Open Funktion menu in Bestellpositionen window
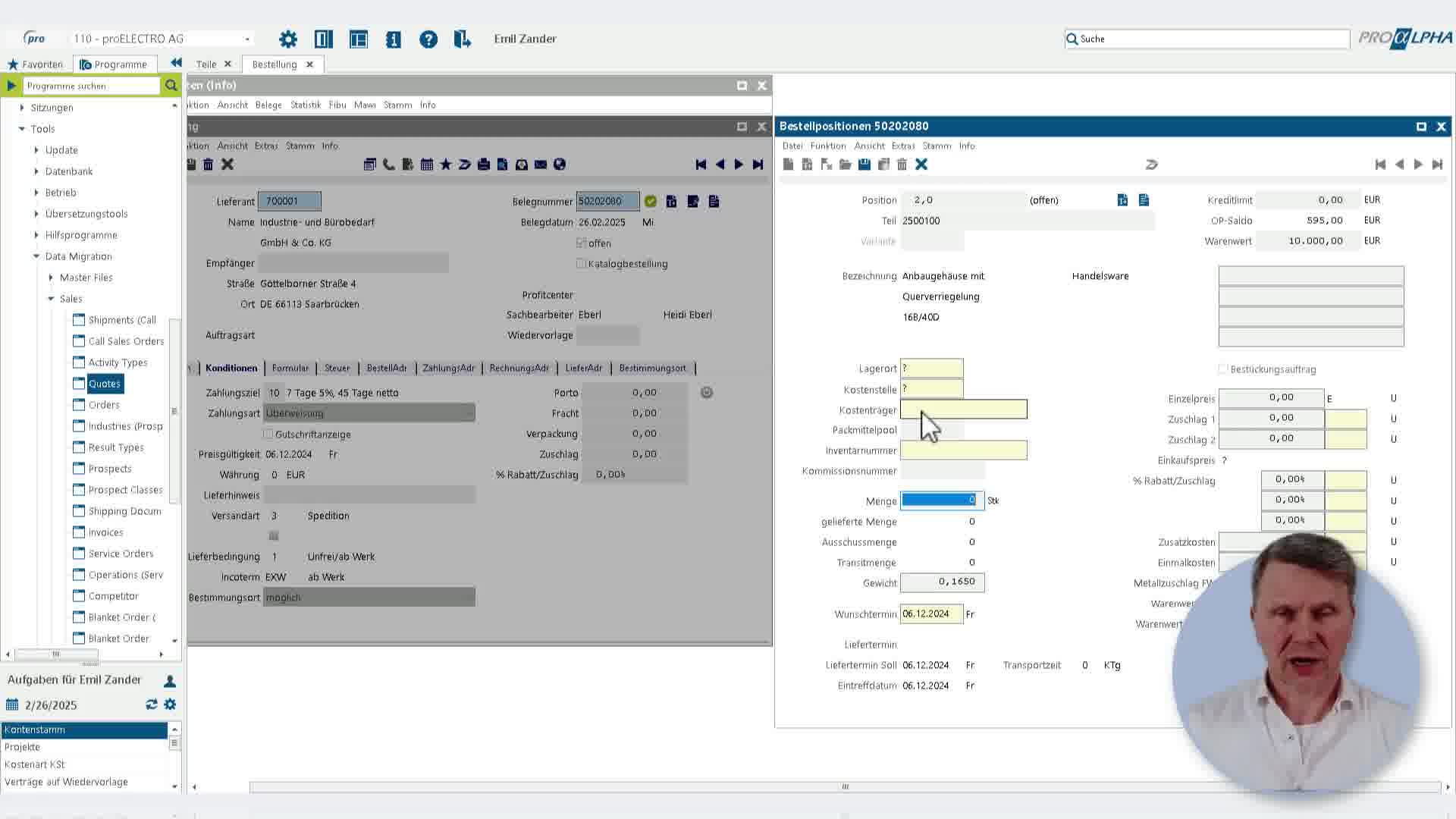This screenshot has height=819, width=1456. click(827, 146)
